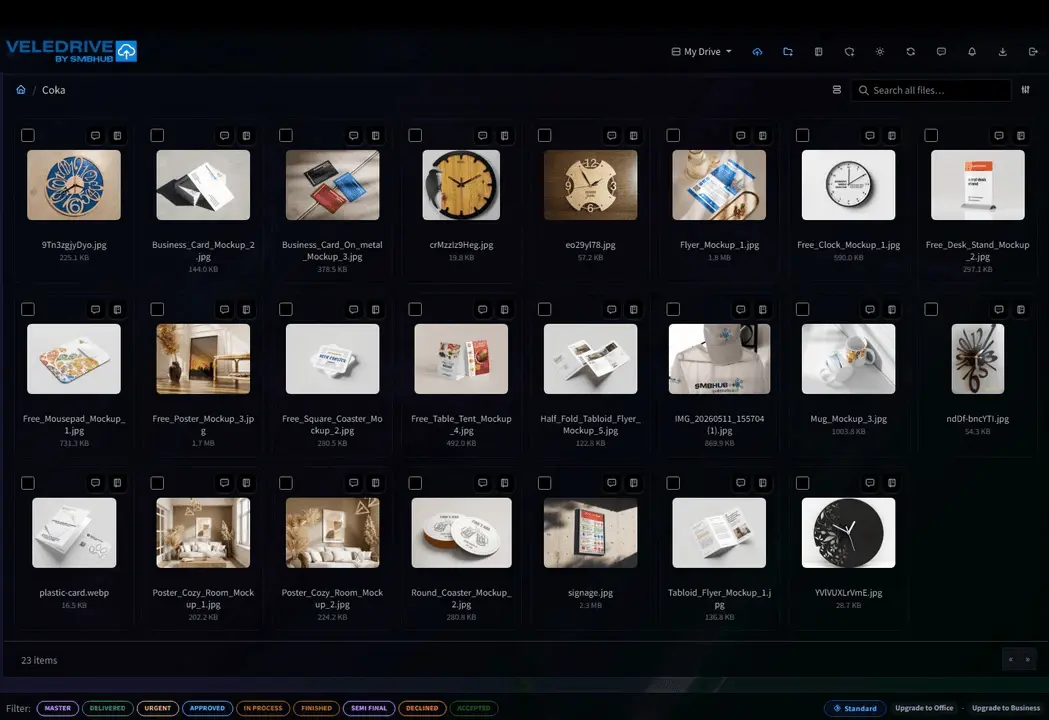Open the Free_Poster_Mockup_3.jpg thumbnail

tap(203, 359)
